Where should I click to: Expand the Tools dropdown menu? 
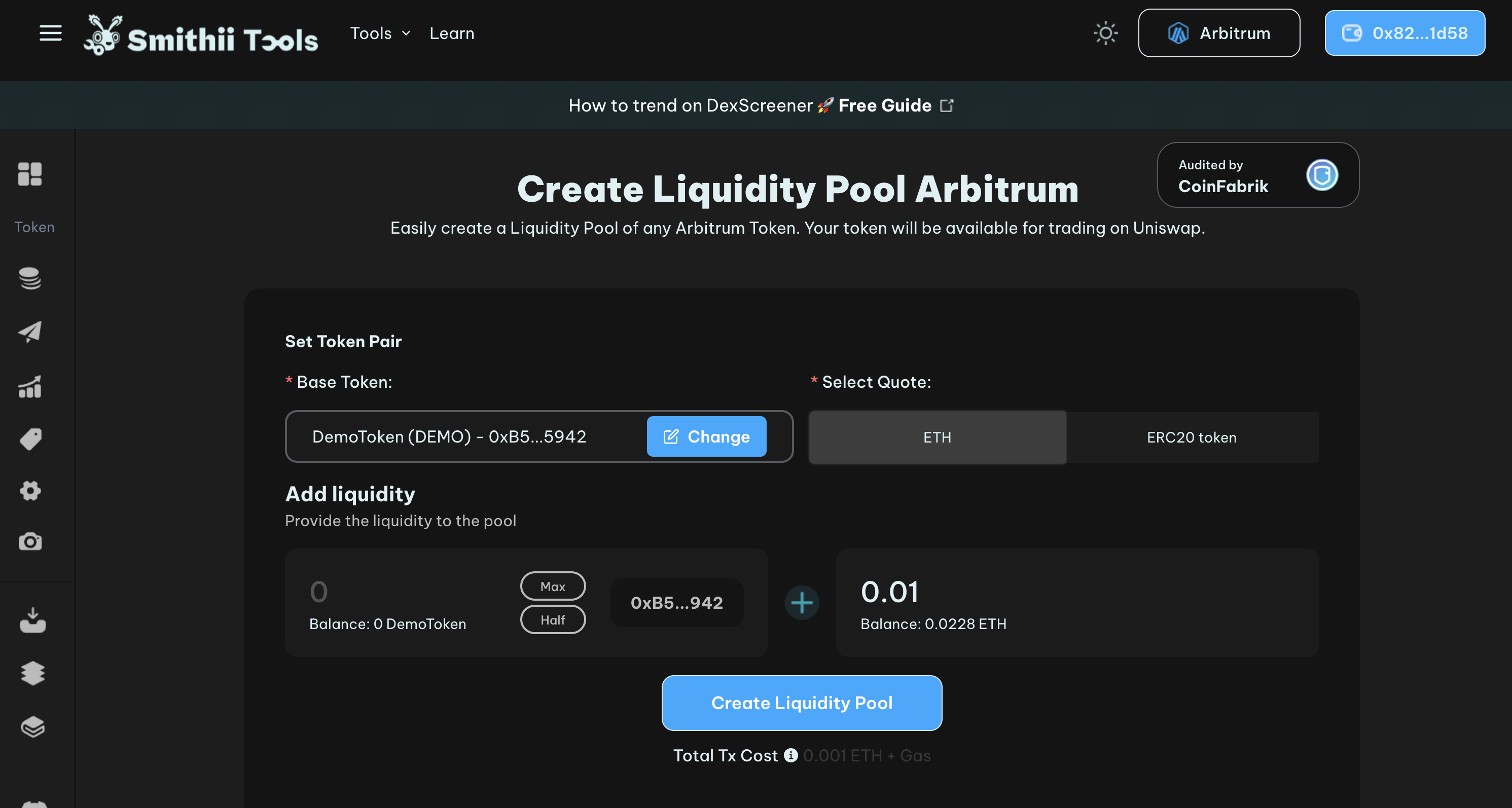(x=380, y=33)
